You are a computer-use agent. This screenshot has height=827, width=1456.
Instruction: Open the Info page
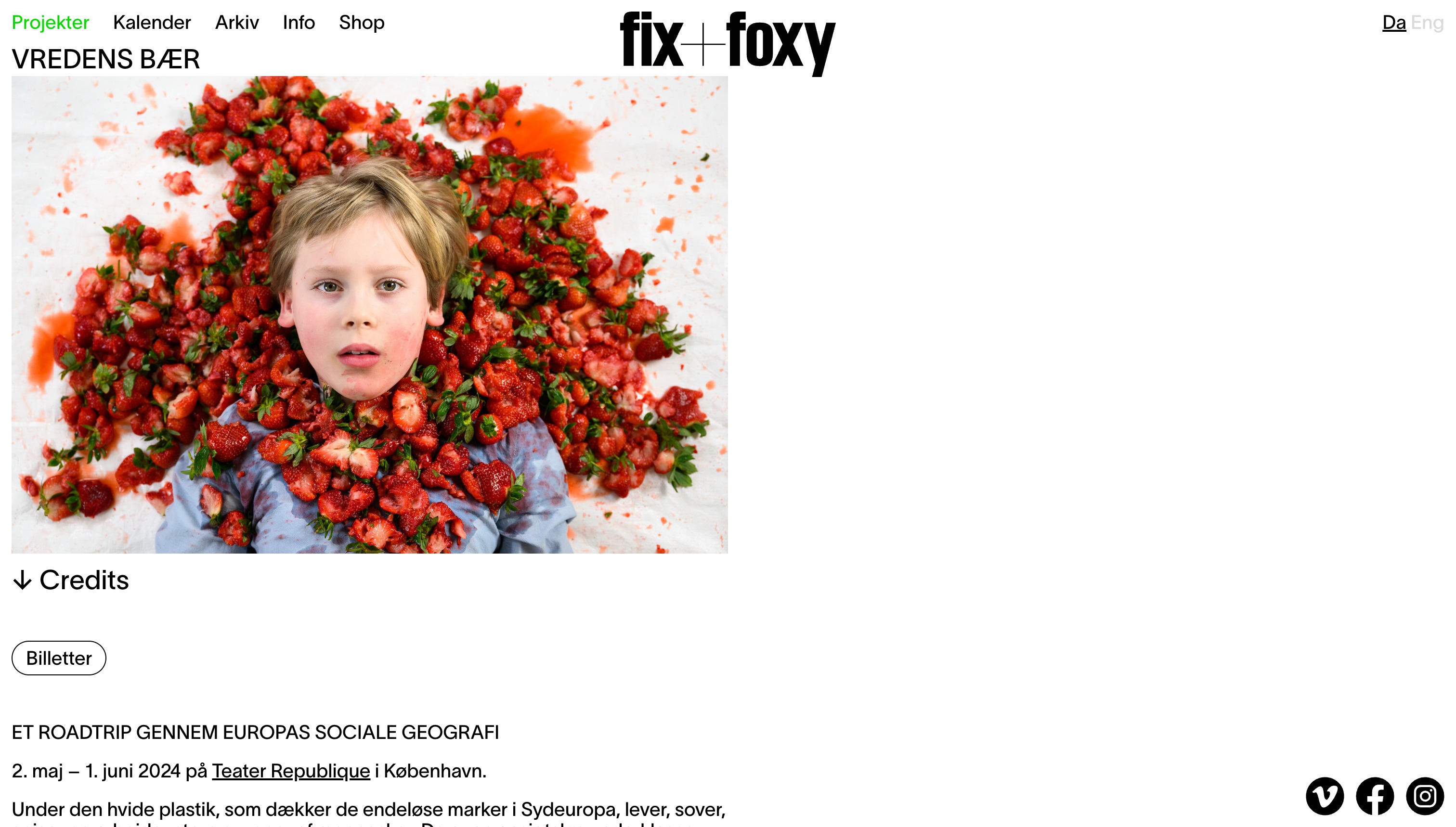[x=298, y=23]
